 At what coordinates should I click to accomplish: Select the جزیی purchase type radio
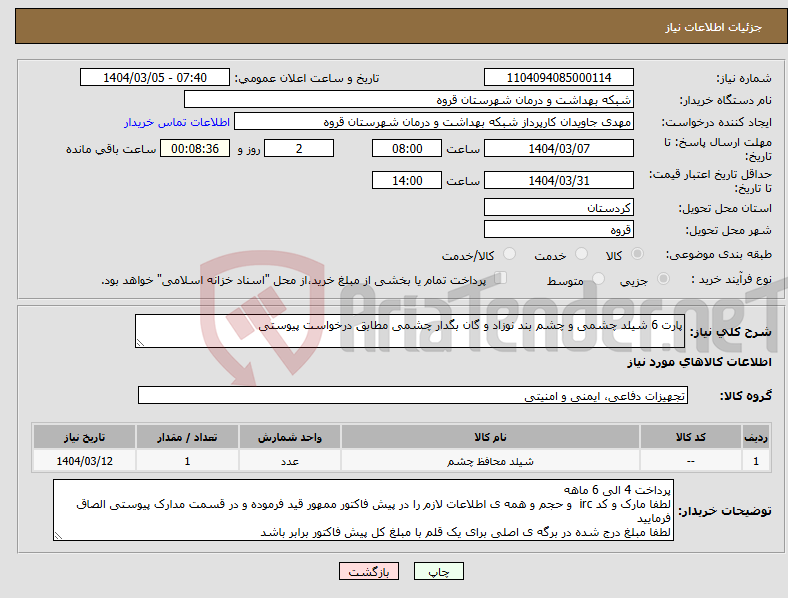coord(663,279)
